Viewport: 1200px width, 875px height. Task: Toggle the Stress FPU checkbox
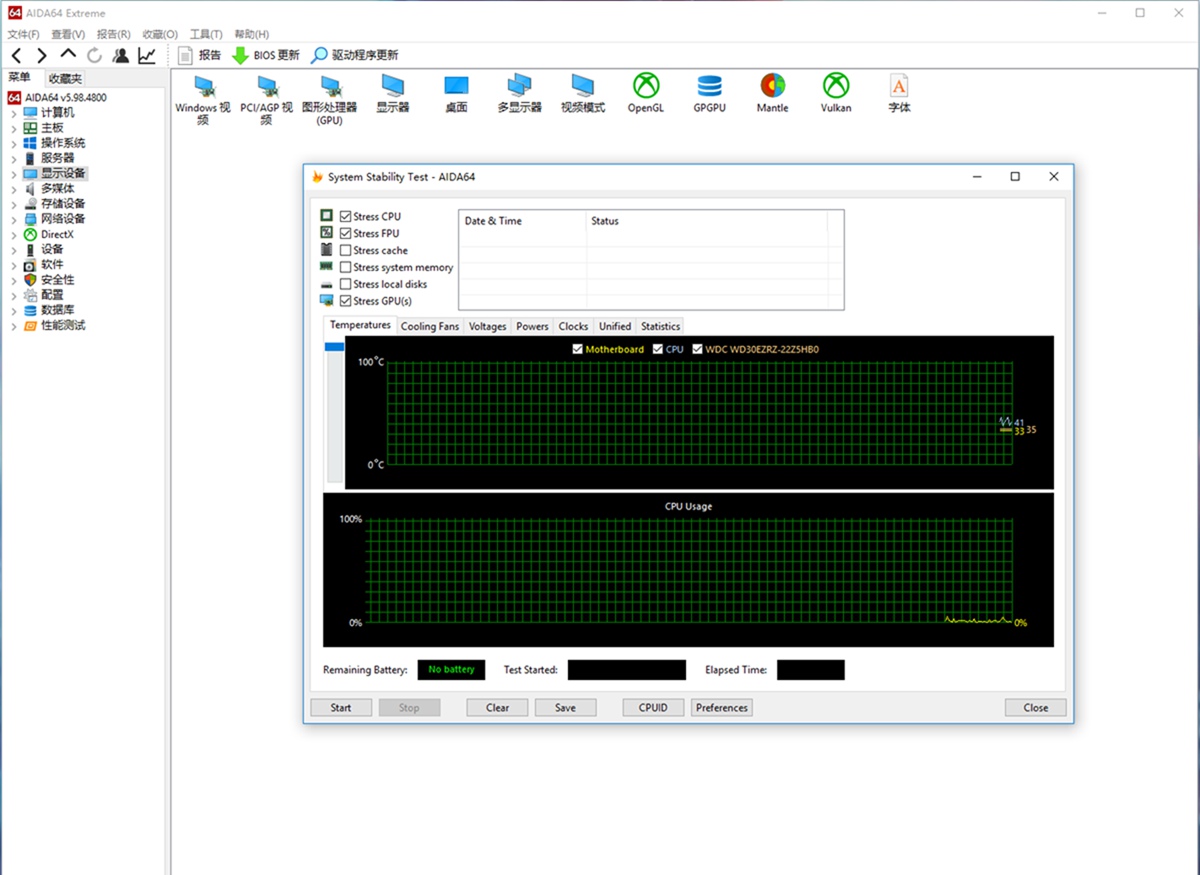click(346, 233)
